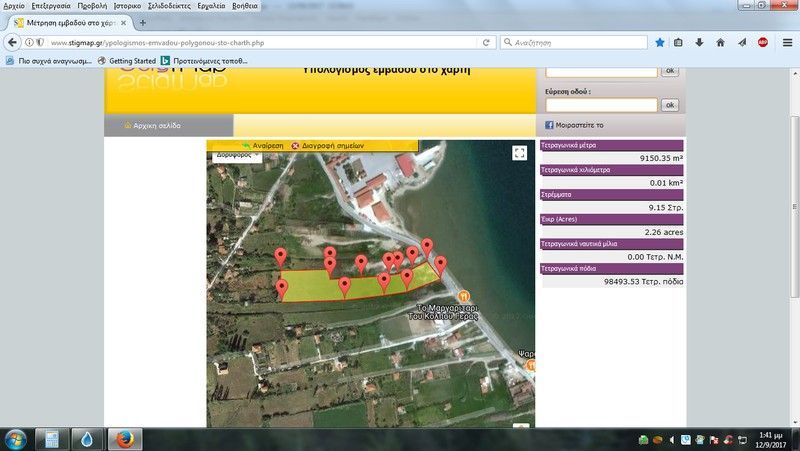Open the Firefox downloads arrow
Image resolution: width=800 pixels, height=451 pixels.
(x=699, y=43)
